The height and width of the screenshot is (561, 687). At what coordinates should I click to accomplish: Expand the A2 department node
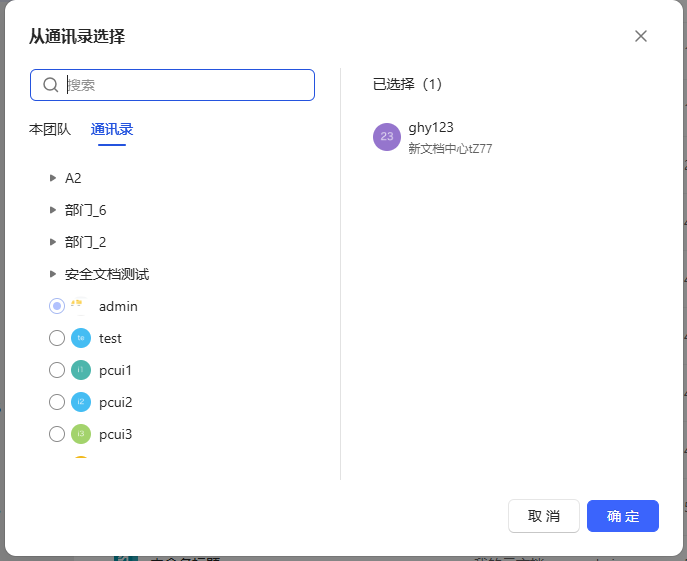[x=53, y=178]
